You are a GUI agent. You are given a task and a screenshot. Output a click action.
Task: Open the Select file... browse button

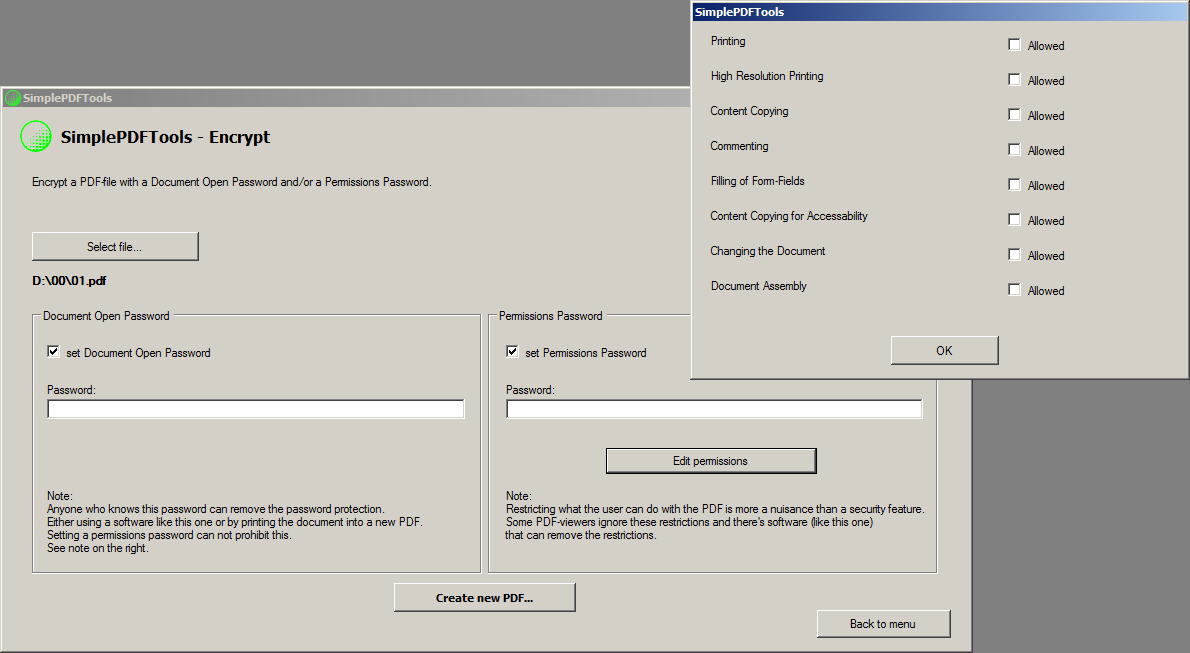click(115, 247)
